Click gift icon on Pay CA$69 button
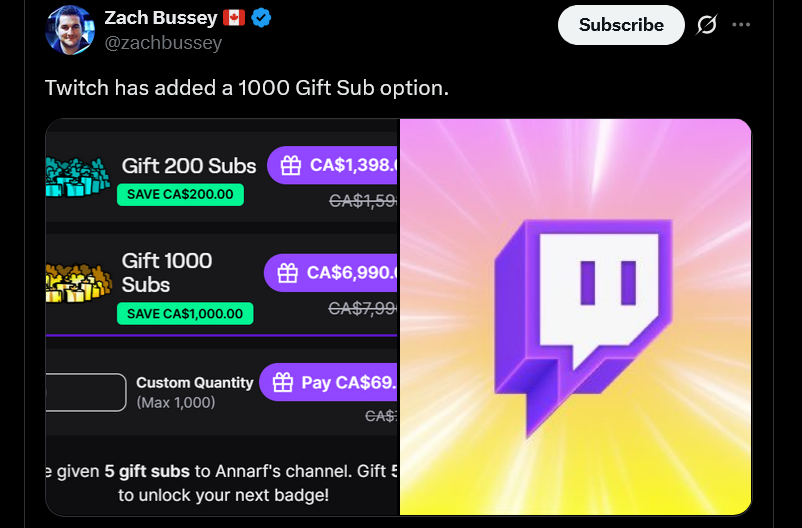Viewport: 802px width, 528px height. point(283,382)
